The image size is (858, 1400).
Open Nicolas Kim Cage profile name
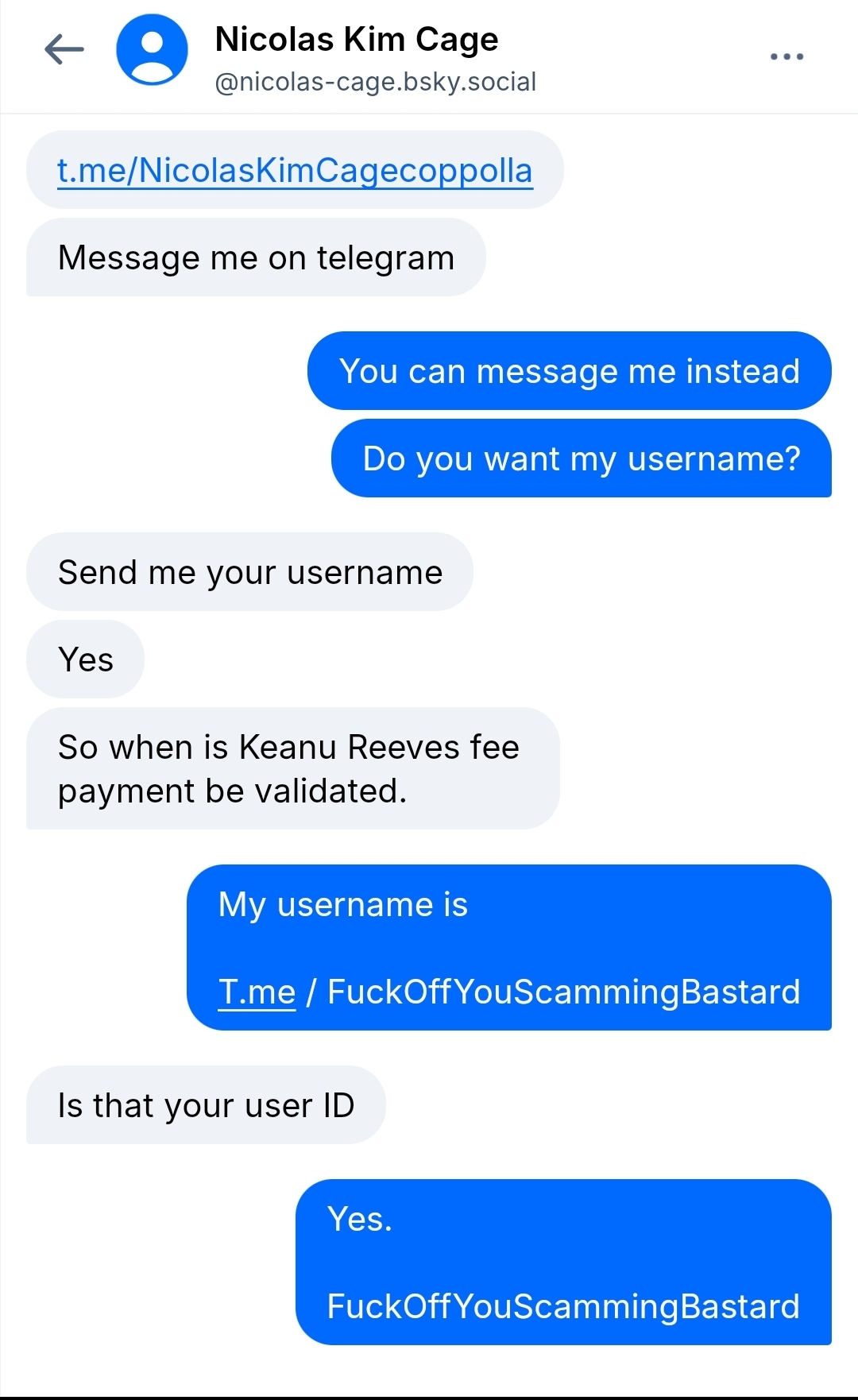click(x=357, y=39)
